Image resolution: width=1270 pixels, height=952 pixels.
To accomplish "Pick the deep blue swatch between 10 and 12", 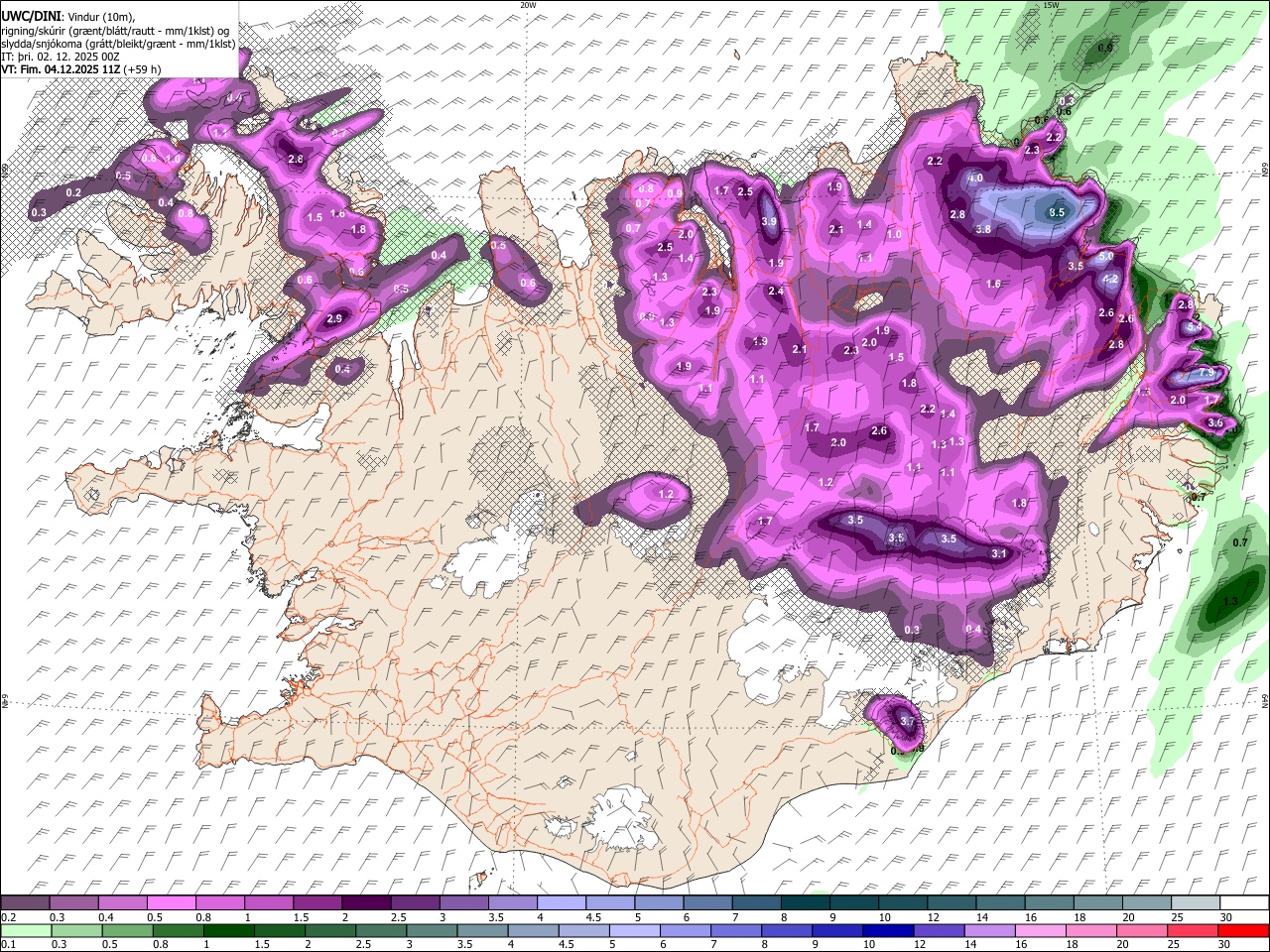I will [x=887, y=931].
